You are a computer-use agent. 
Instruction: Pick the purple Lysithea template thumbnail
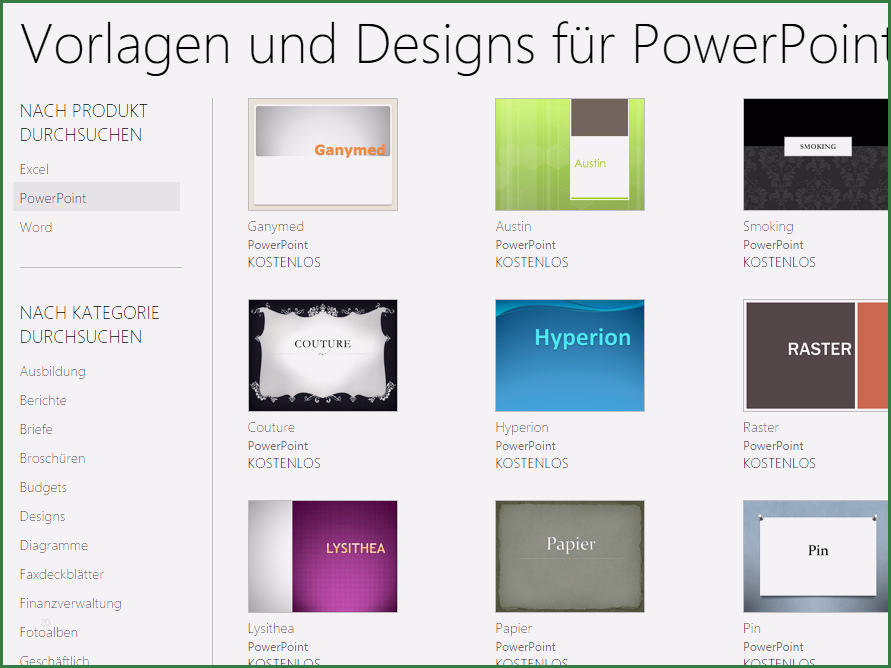pos(322,556)
